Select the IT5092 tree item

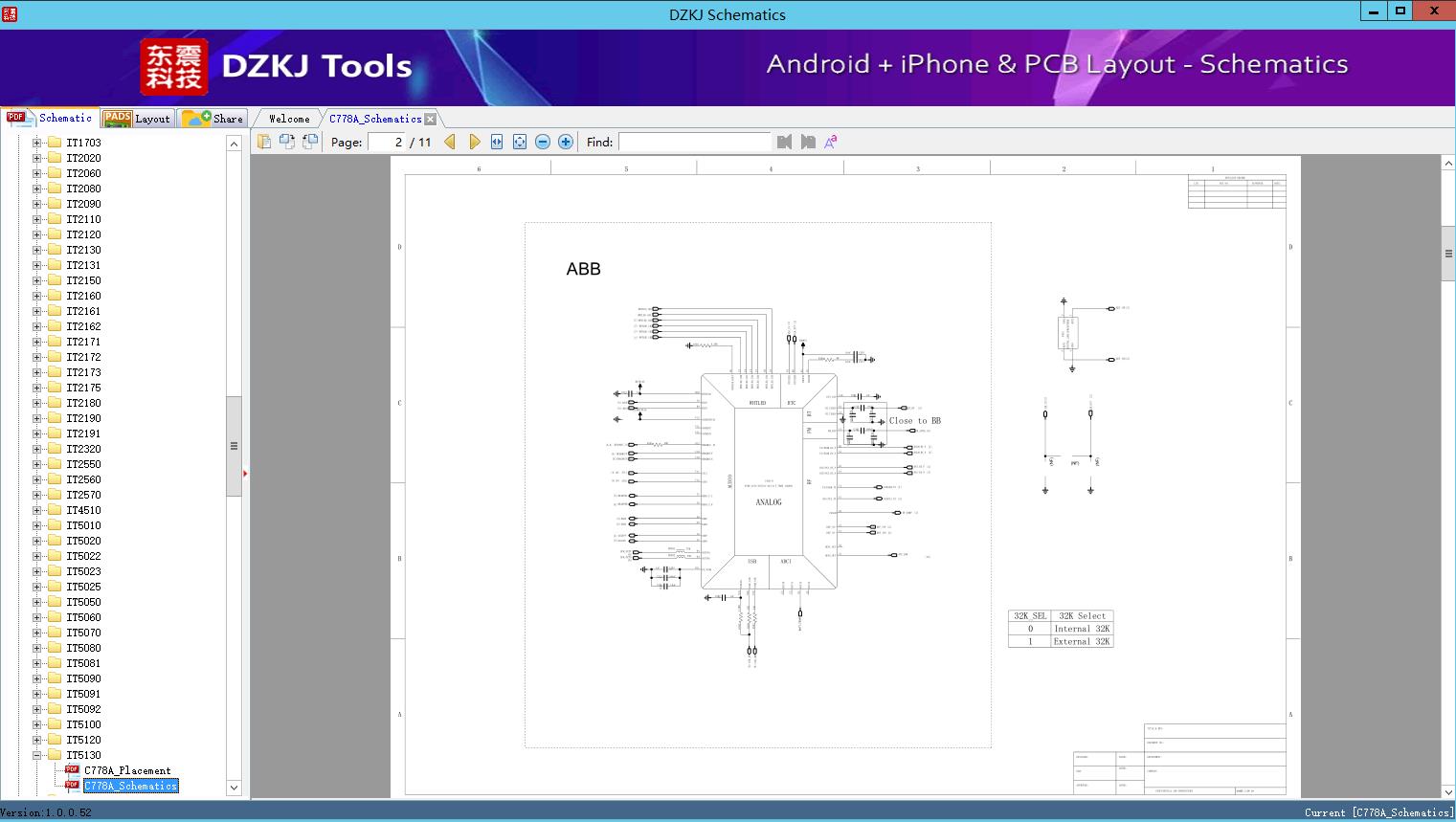(83, 709)
